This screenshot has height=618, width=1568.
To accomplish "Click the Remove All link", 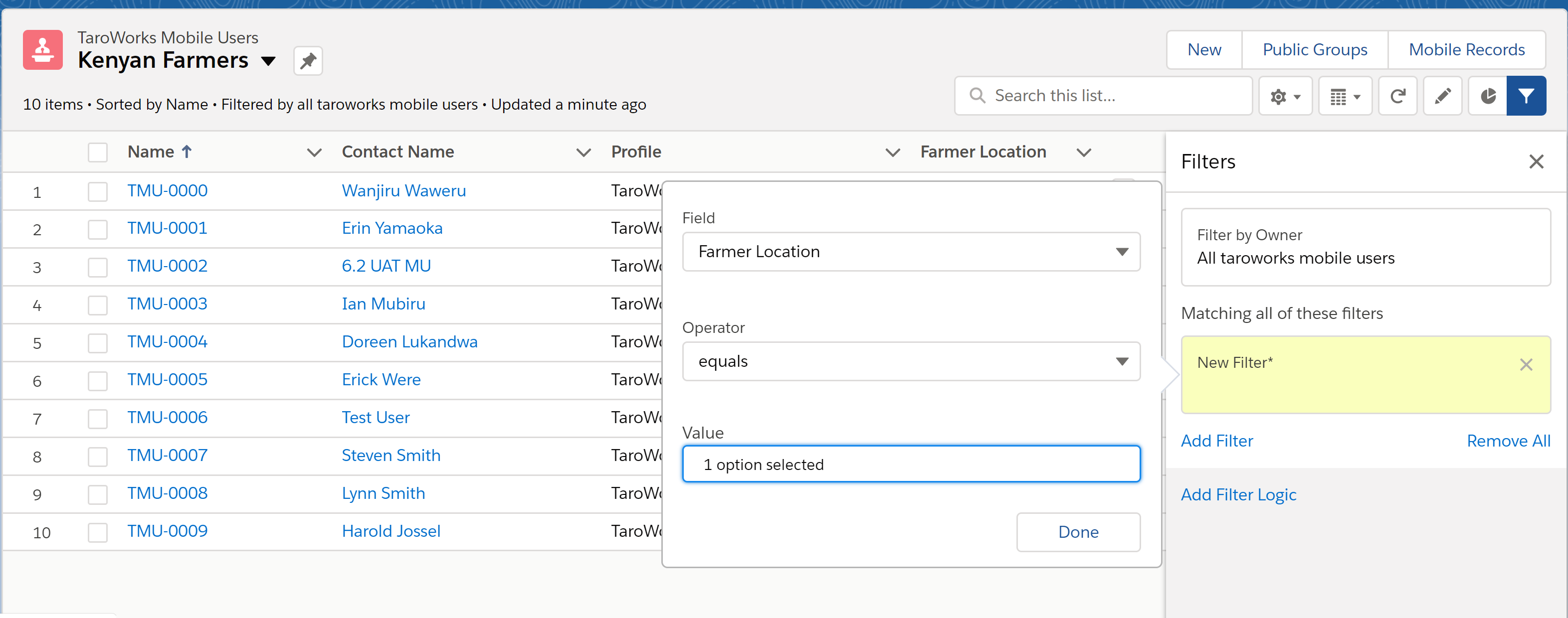I will tap(1508, 441).
